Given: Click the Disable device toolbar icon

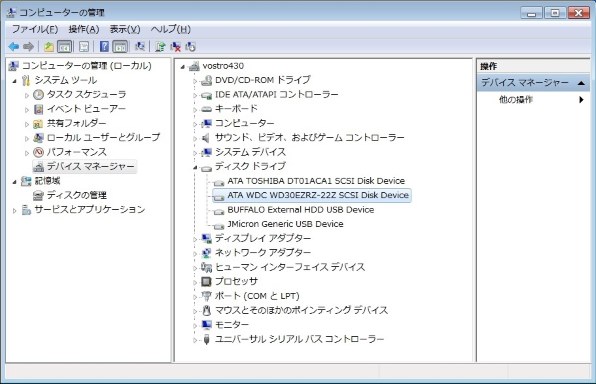Looking at the screenshot, I should (x=190, y=47).
